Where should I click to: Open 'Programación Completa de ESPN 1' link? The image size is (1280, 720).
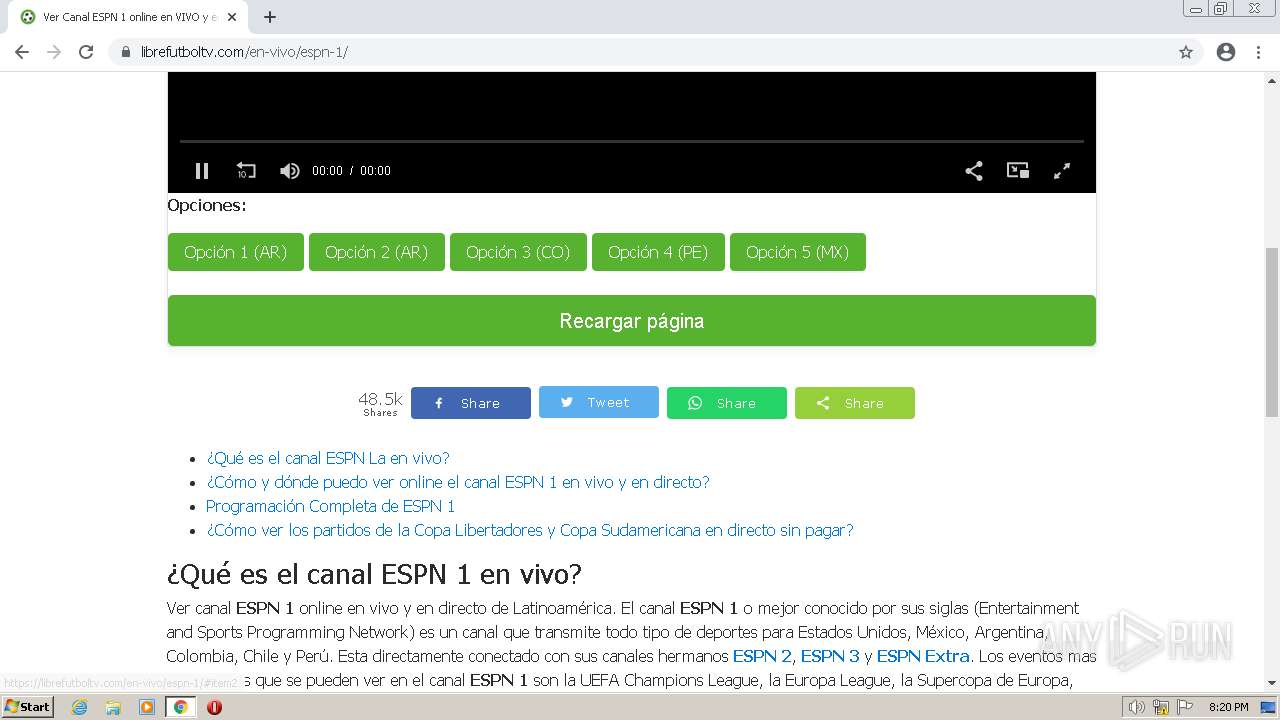tap(330, 506)
